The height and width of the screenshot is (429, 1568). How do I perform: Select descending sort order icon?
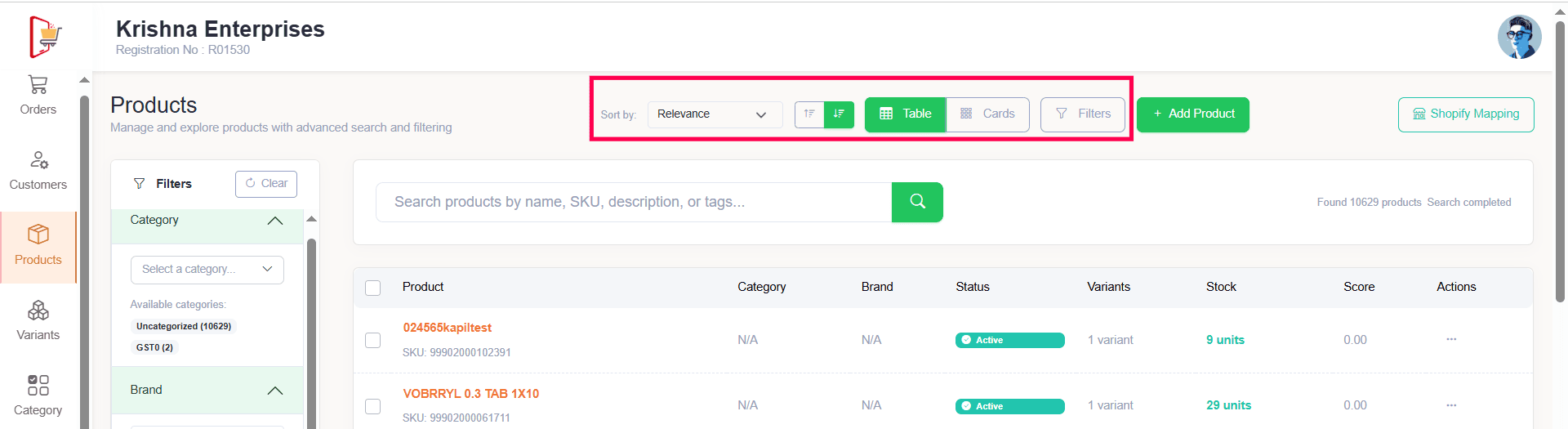click(839, 114)
